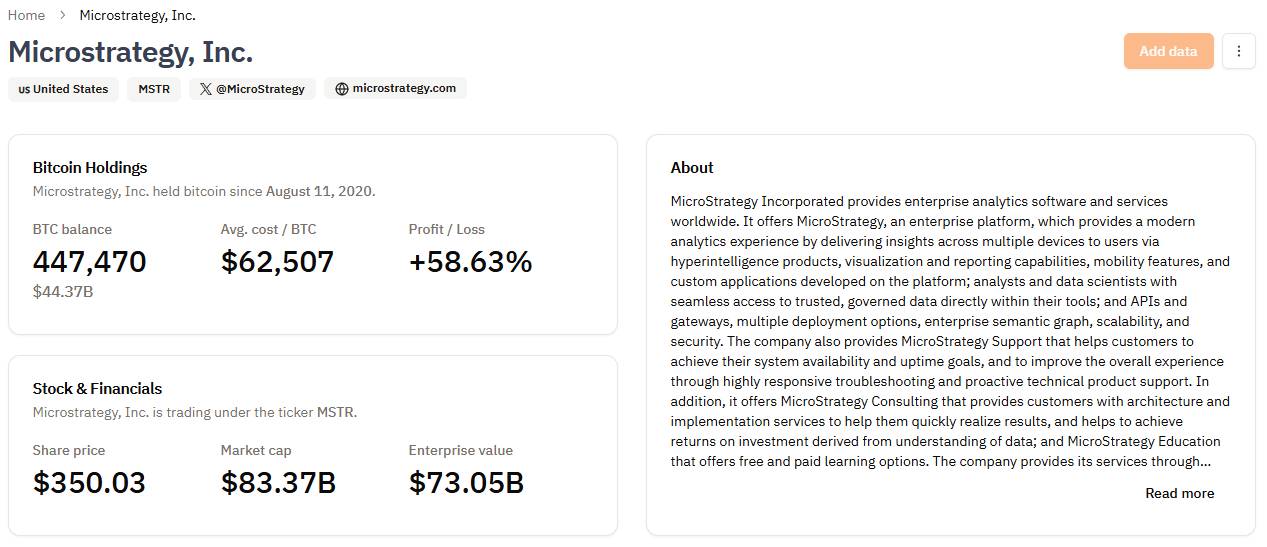Click the globe icon beside microstrategy.com
This screenshot has width=1267, height=547.
coord(342,89)
